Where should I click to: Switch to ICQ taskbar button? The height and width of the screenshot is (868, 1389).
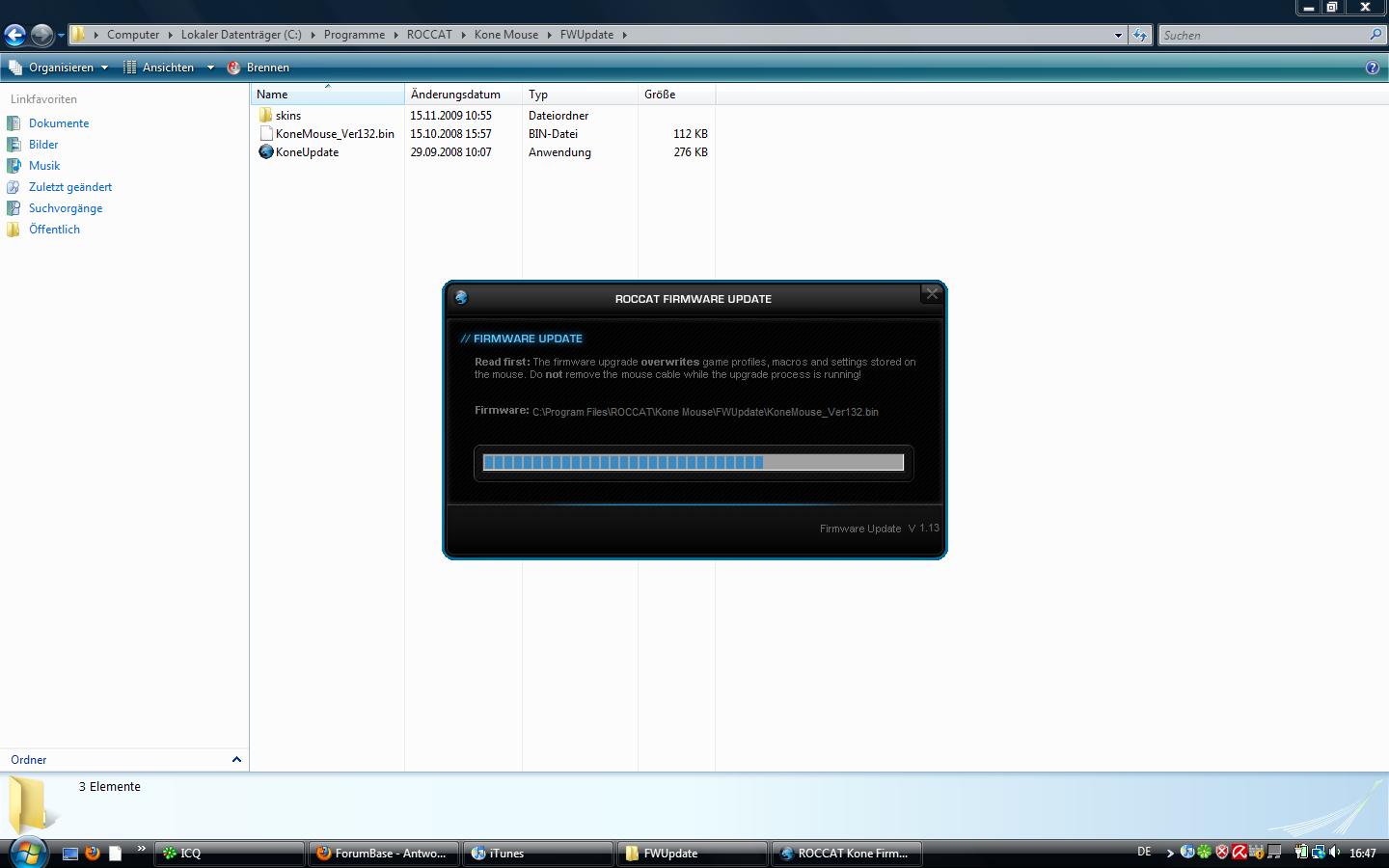pyautogui.click(x=229, y=853)
